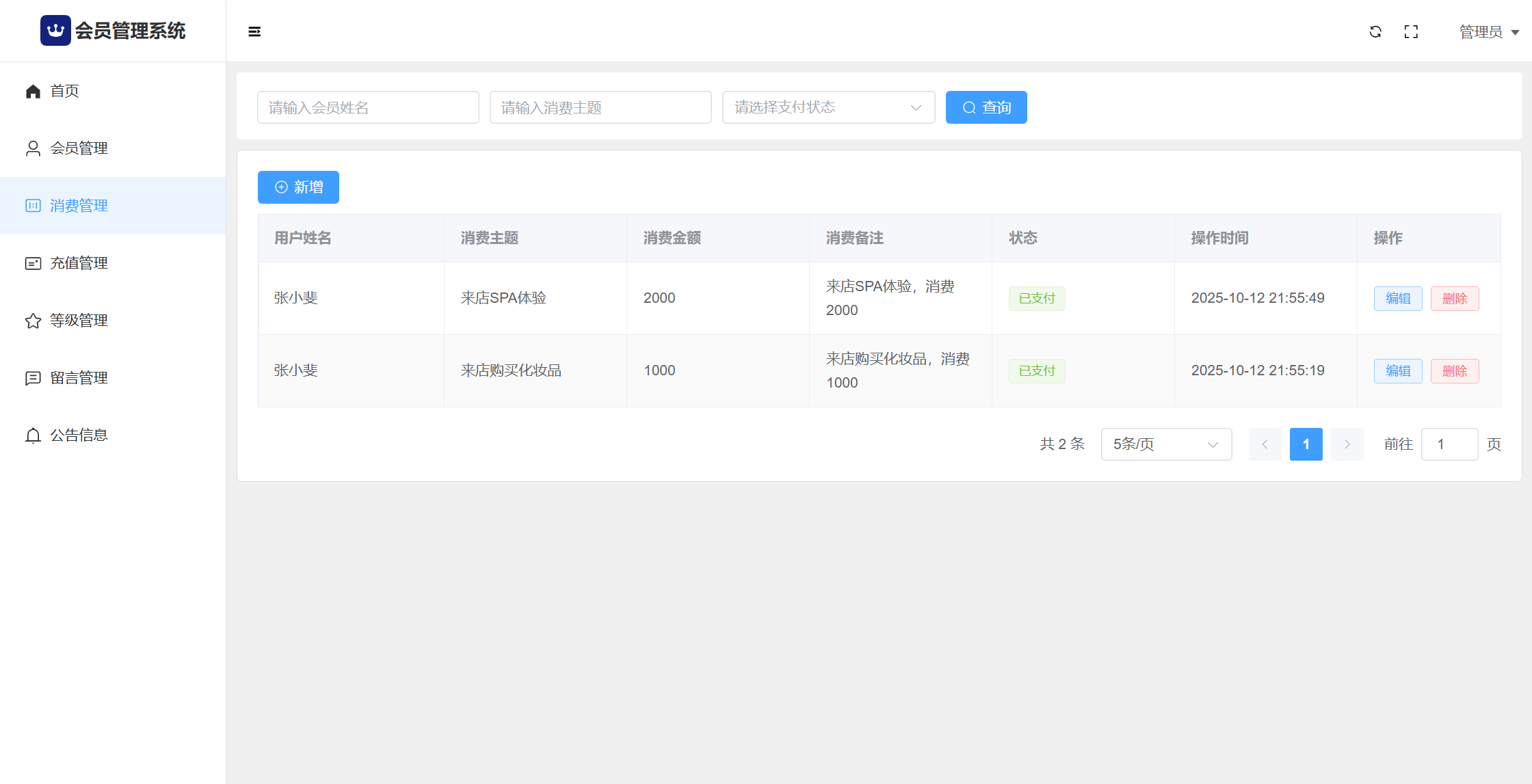The height and width of the screenshot is (784, 1532).
Task: Click the 请输入会员姓名 input field
Action: coord(368,107)
